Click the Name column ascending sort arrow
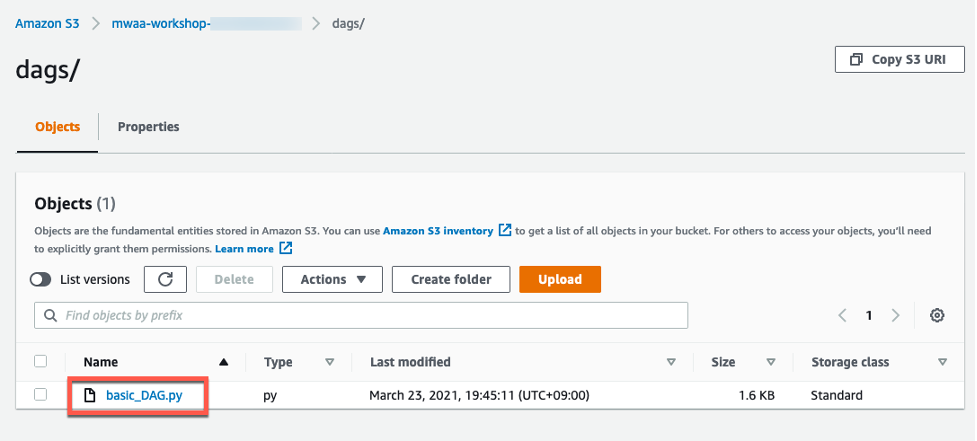The width and height of the screenshot is (977, 441). coord(224,362)
